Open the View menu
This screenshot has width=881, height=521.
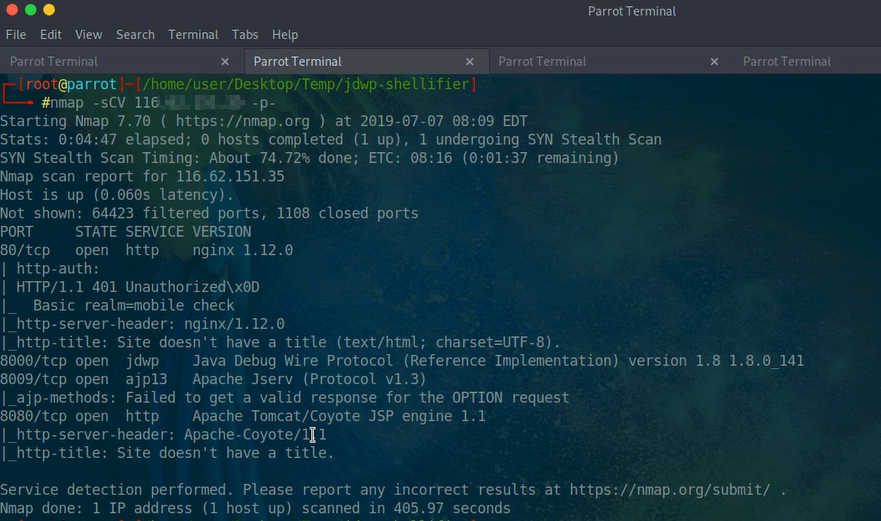pyautogui.click(x=89, y=35)
